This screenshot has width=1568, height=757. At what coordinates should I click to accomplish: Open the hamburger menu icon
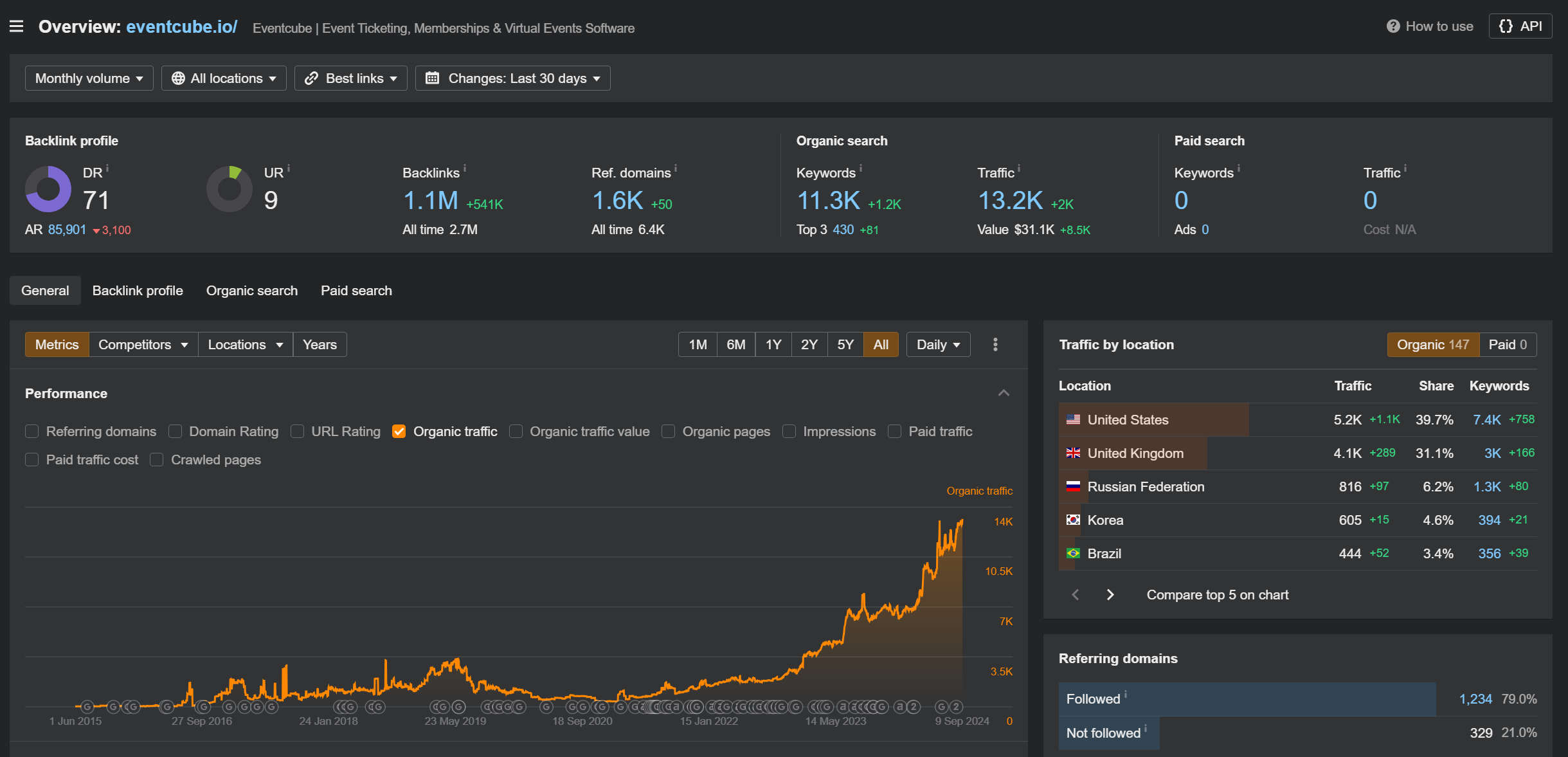(x=17, y=26)
